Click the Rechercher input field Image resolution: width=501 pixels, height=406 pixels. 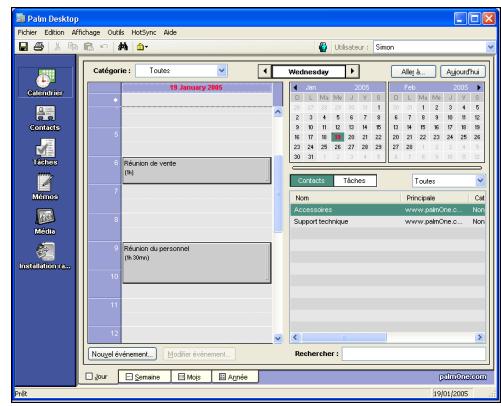coord(414,354)
